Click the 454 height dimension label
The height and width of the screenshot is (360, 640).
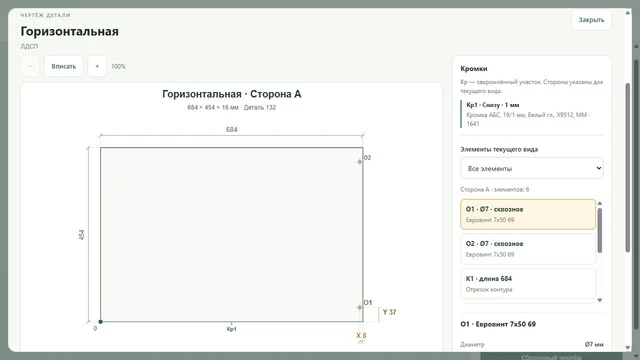click(x=82, y=235)
